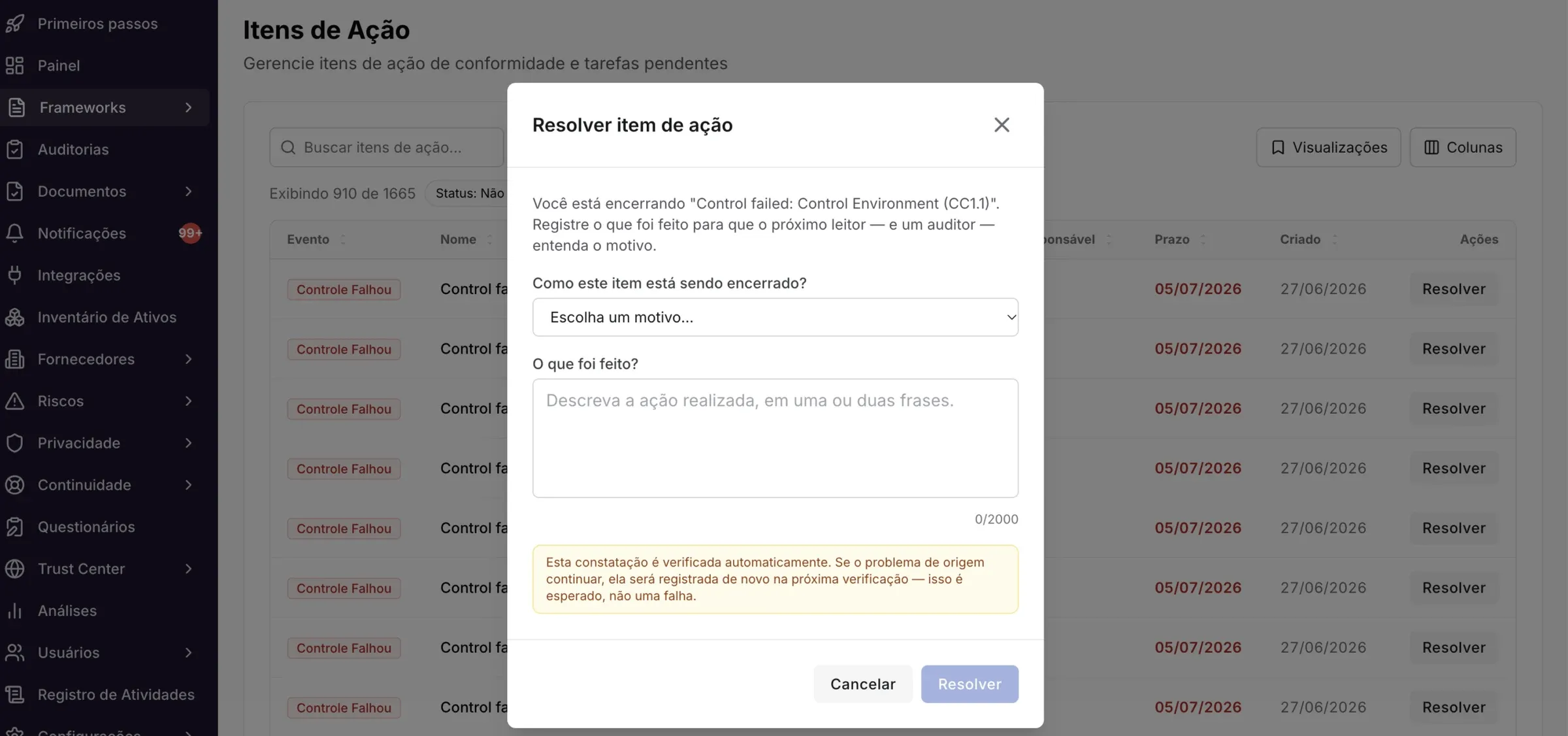This screenshot has height=736, width=1568.
Task: Click the Privacidade shield icon
Action: click(x=14, y=443)
